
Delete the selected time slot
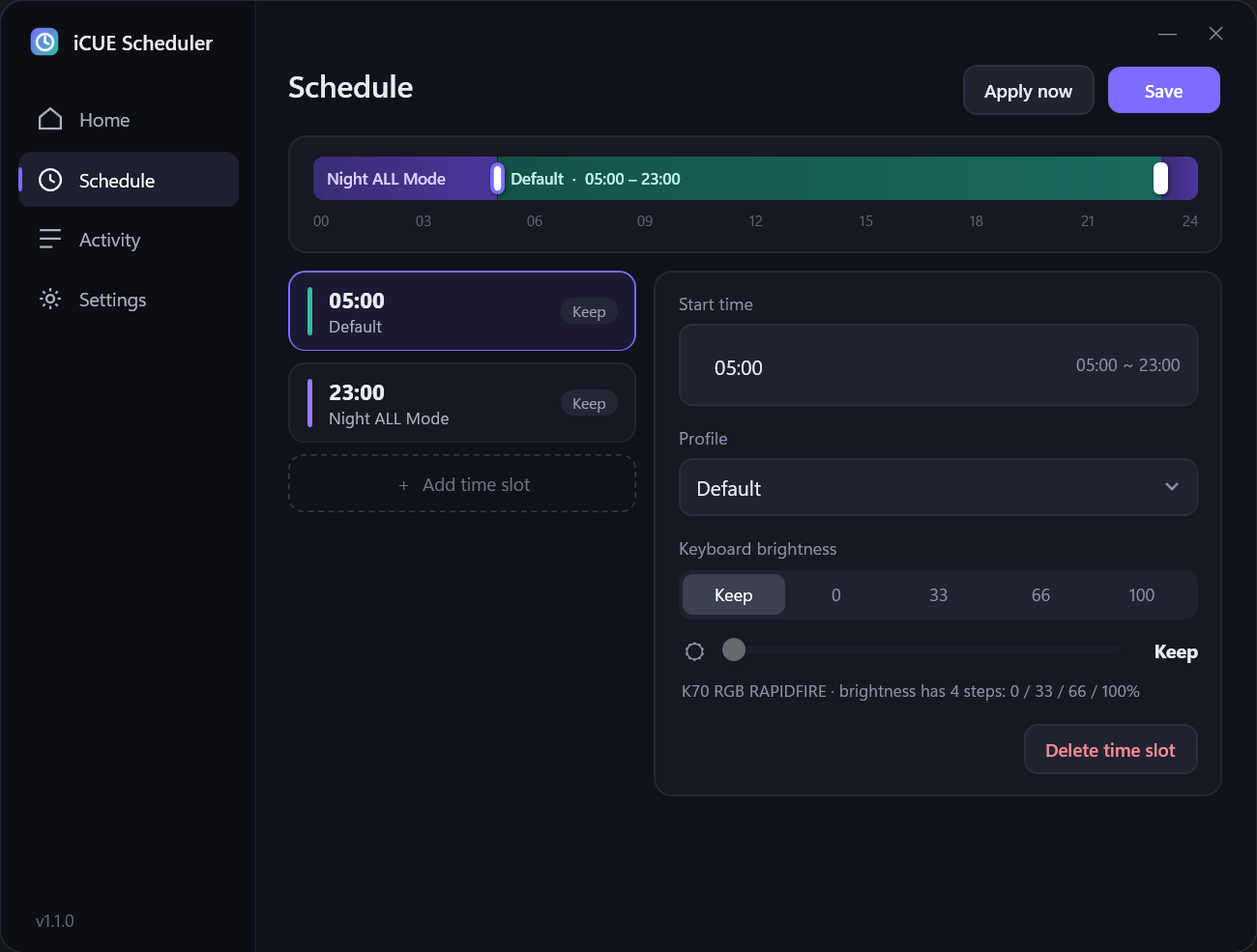pyautogui.click(x=1110, y=750)
